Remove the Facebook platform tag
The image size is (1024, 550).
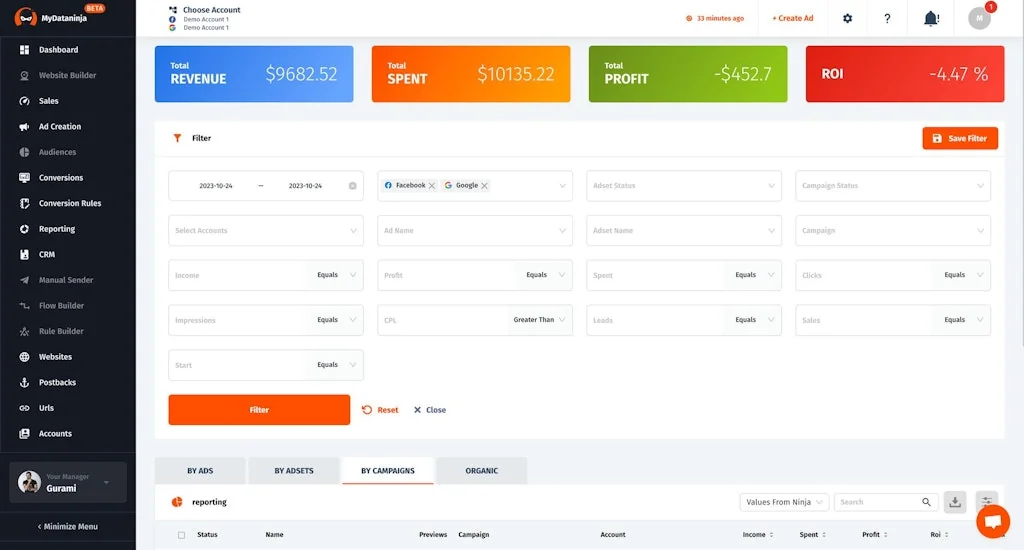(432, 186)
